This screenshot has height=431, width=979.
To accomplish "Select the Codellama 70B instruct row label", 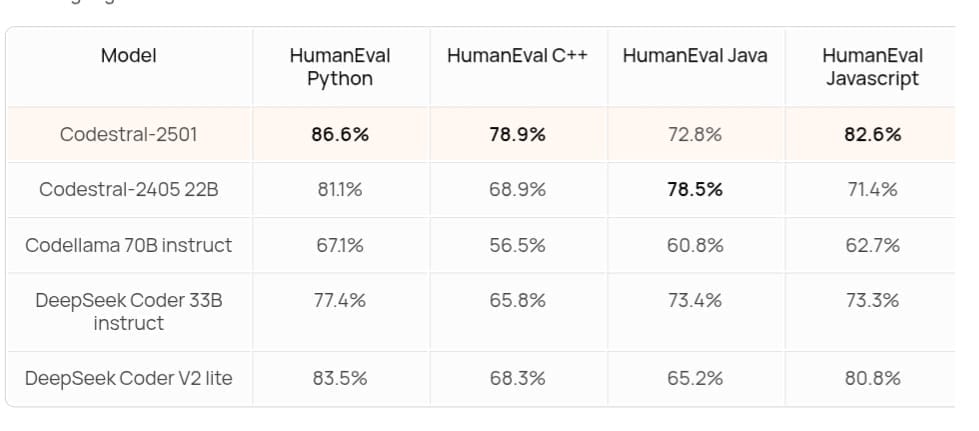I will [129, 245].
